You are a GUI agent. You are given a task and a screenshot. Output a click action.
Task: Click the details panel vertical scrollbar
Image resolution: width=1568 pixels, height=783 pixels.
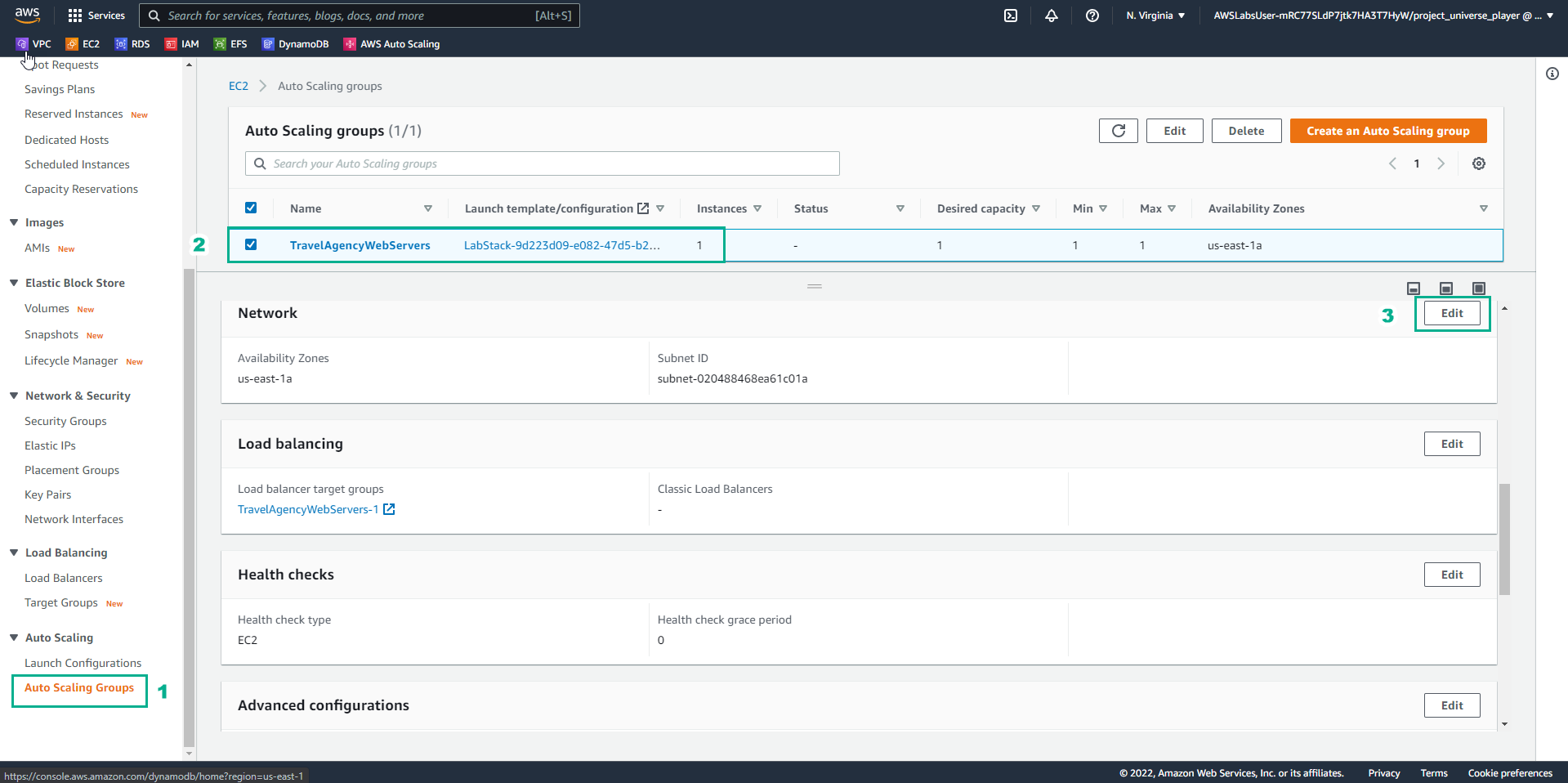click(x=1504, y=539)
